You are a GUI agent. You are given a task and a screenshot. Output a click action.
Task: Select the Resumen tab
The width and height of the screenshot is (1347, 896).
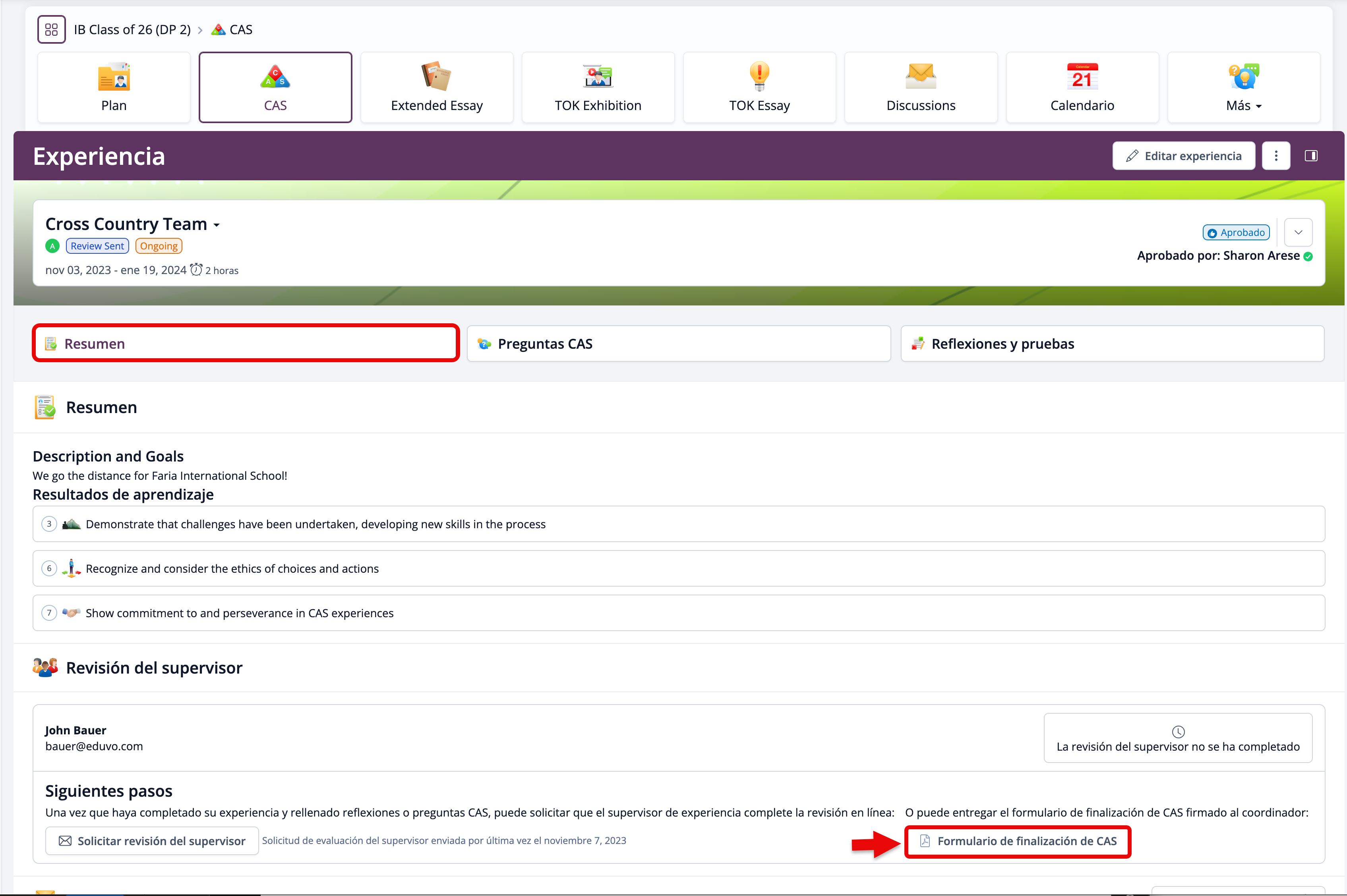pos(246,344)
